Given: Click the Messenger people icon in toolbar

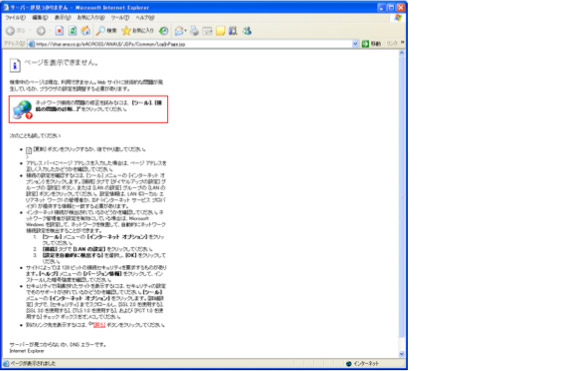Looking at the screenshot, I should point(247,31).
